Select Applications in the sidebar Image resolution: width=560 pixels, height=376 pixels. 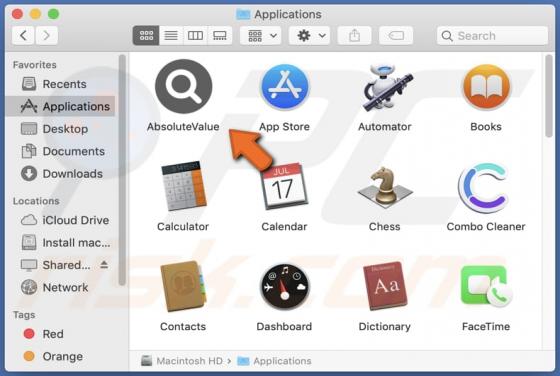[60, 106]
